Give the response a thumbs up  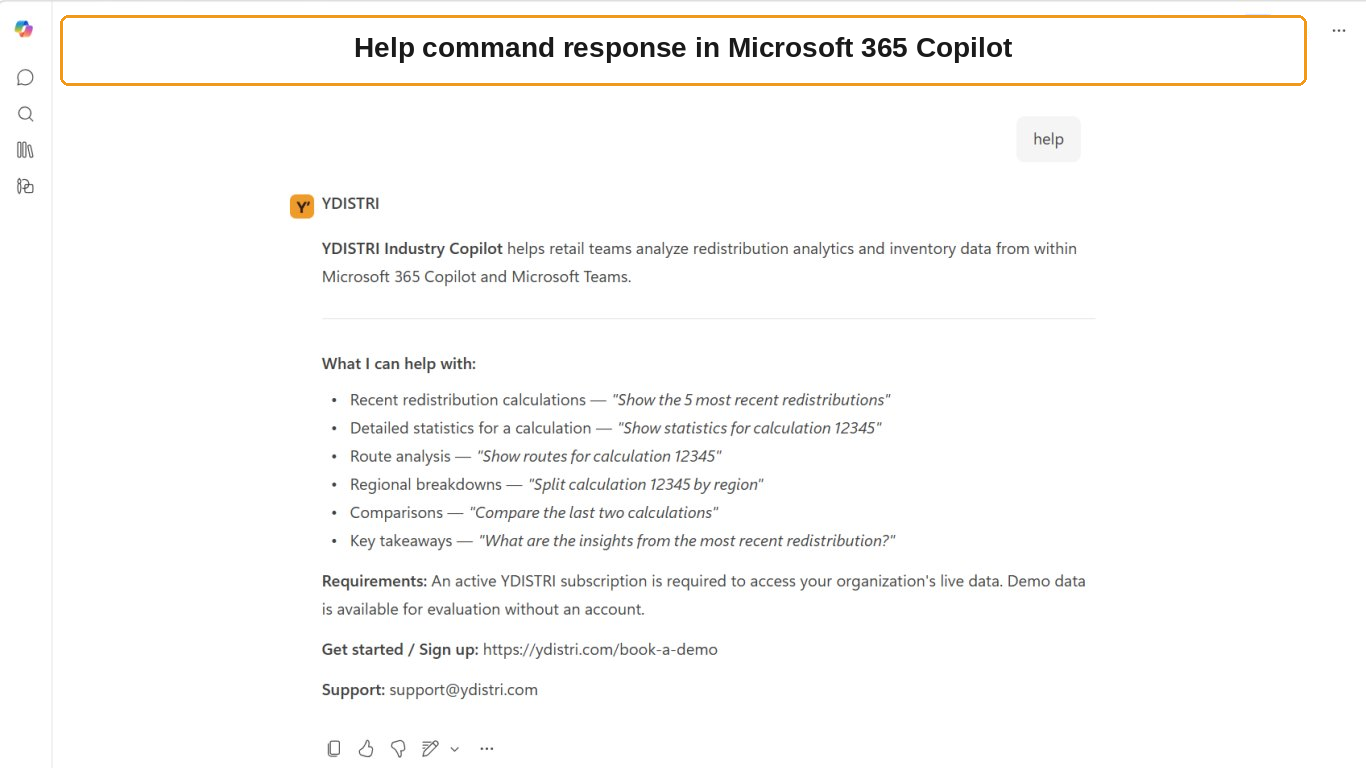366,748
